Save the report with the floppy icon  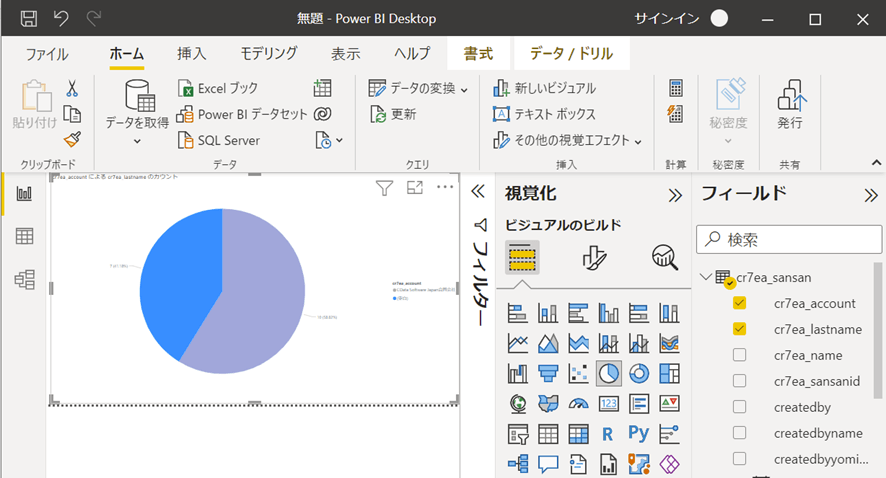(x=29, y=19)
